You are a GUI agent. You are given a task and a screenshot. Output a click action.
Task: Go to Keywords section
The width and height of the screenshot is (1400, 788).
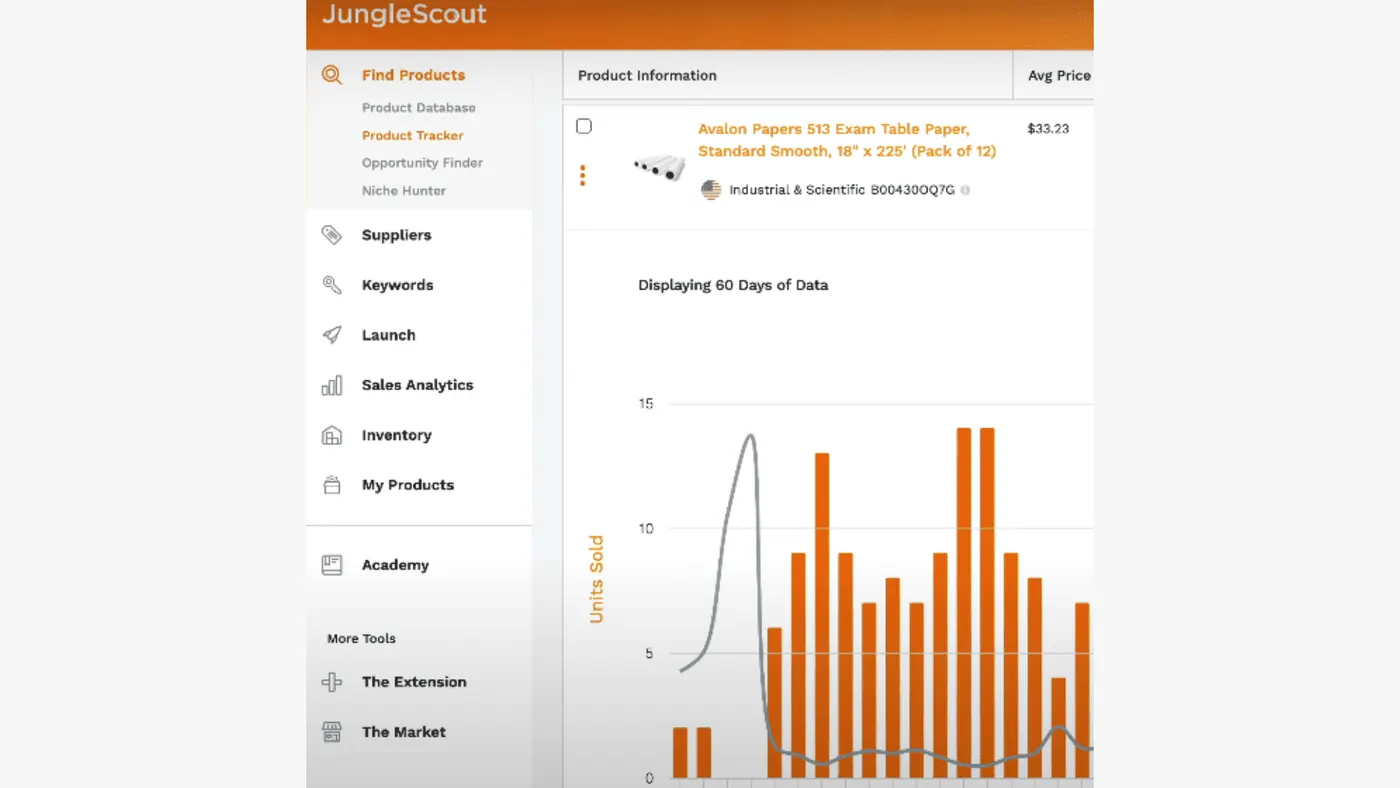tap(397, 285)
